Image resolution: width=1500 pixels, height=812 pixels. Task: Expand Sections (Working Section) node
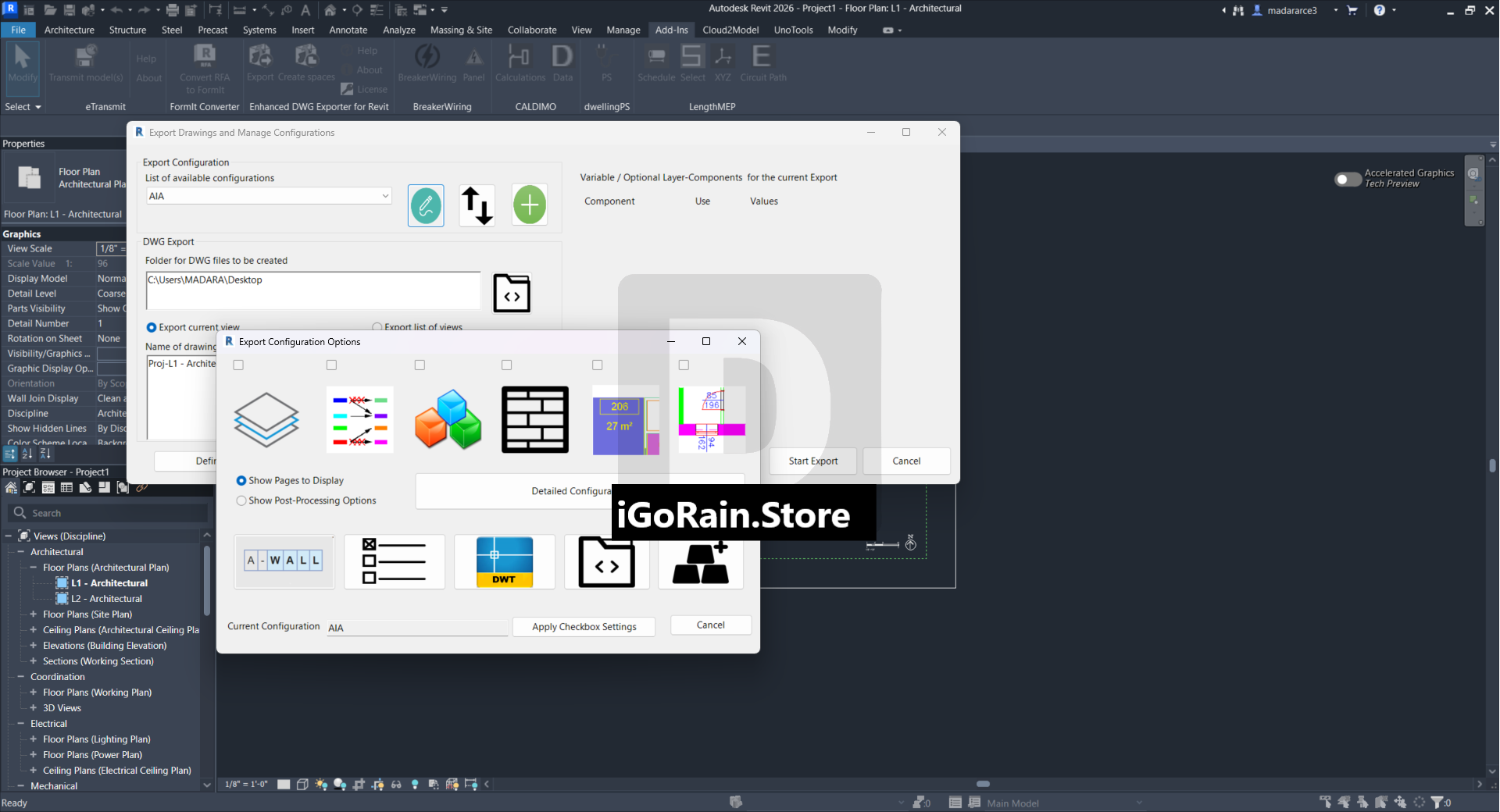coord(34,661)
